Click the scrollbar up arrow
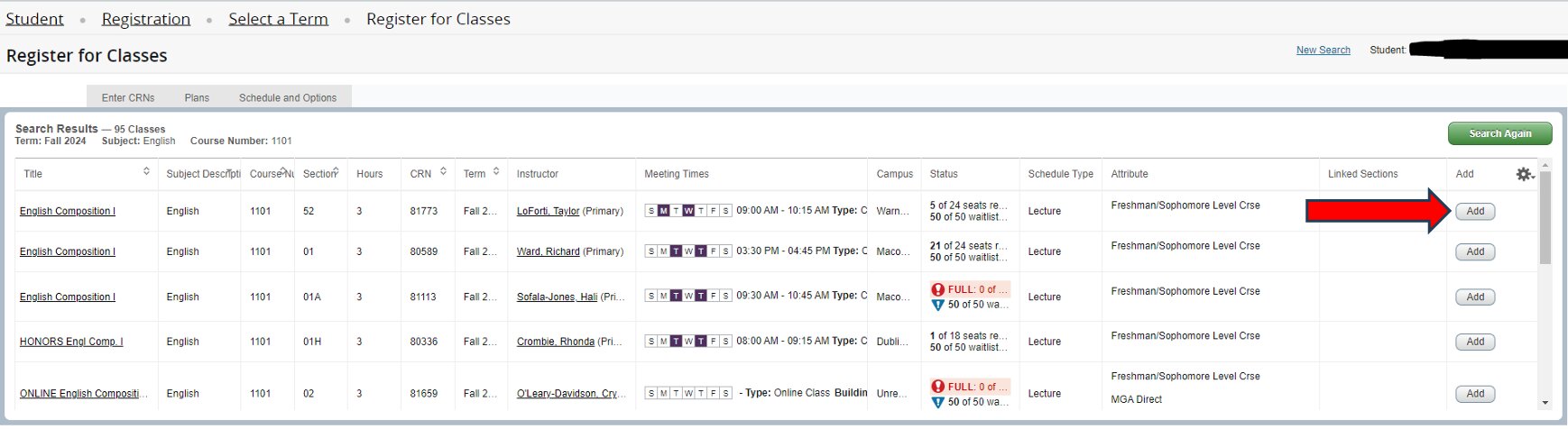The width and height of the screenshot is (1568, 429). coord(1545,165)
